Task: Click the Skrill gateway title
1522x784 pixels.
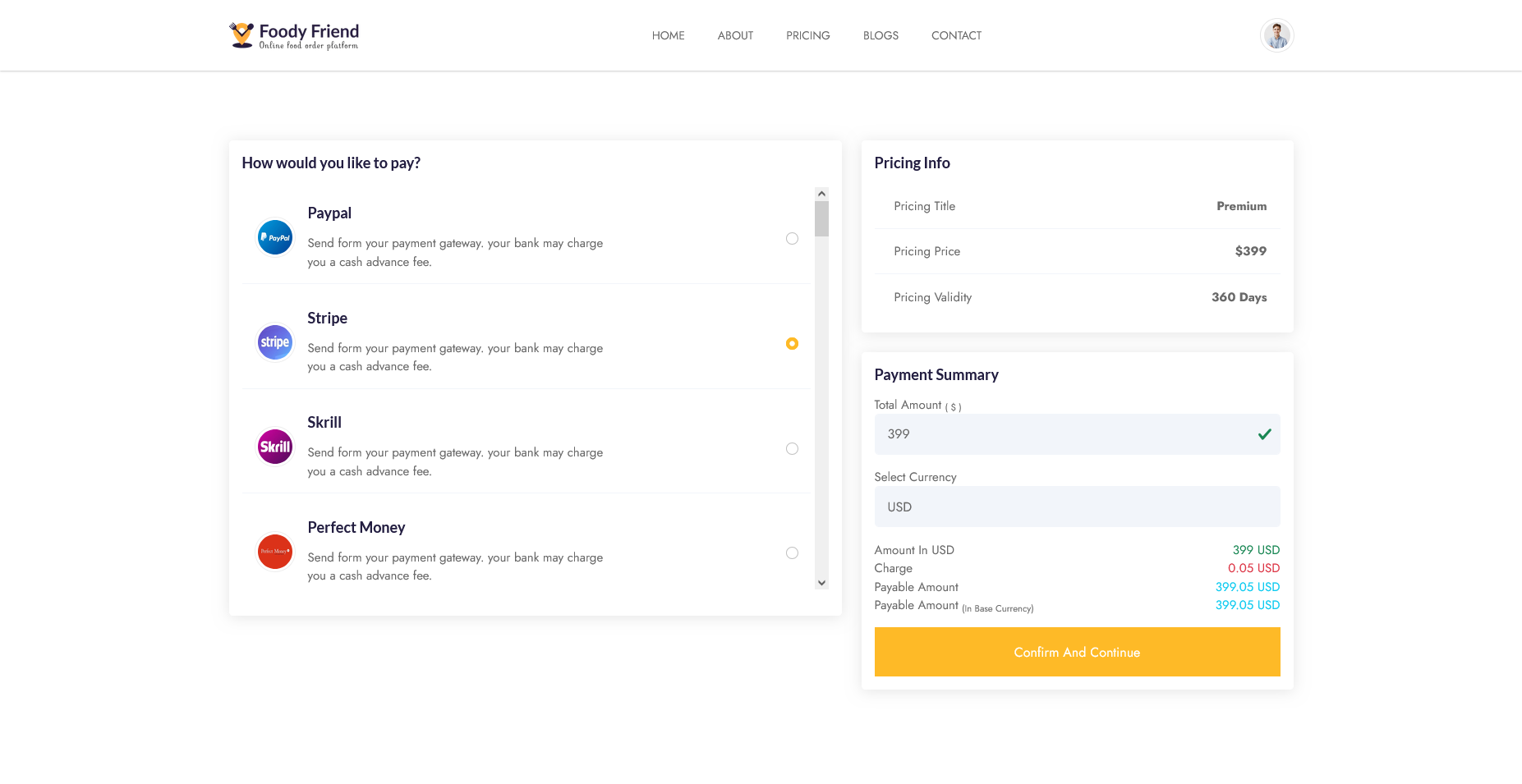Action: coord(324,423)
